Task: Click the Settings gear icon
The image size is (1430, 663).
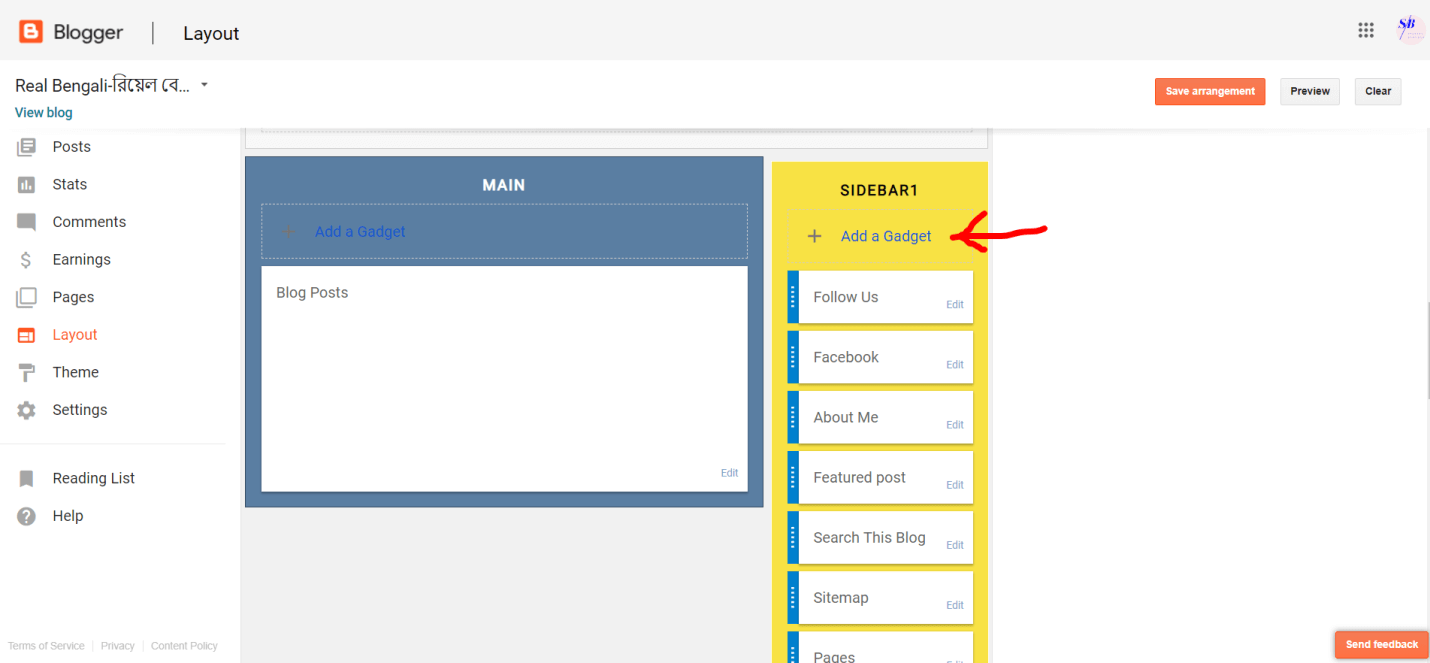Action: click(27, 410)
